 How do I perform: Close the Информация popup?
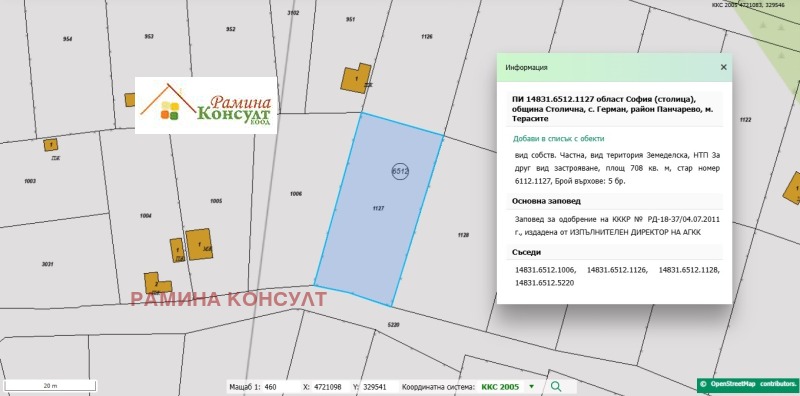(x=723, y=67)
